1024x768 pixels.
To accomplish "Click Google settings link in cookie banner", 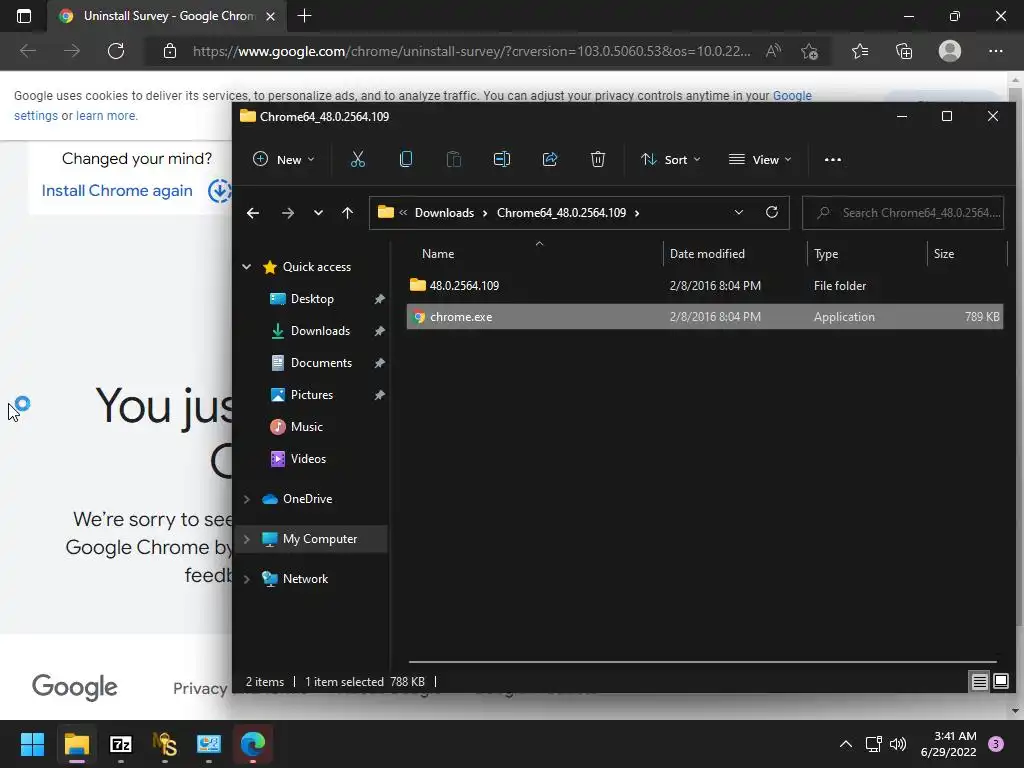I will pos(792,95).
